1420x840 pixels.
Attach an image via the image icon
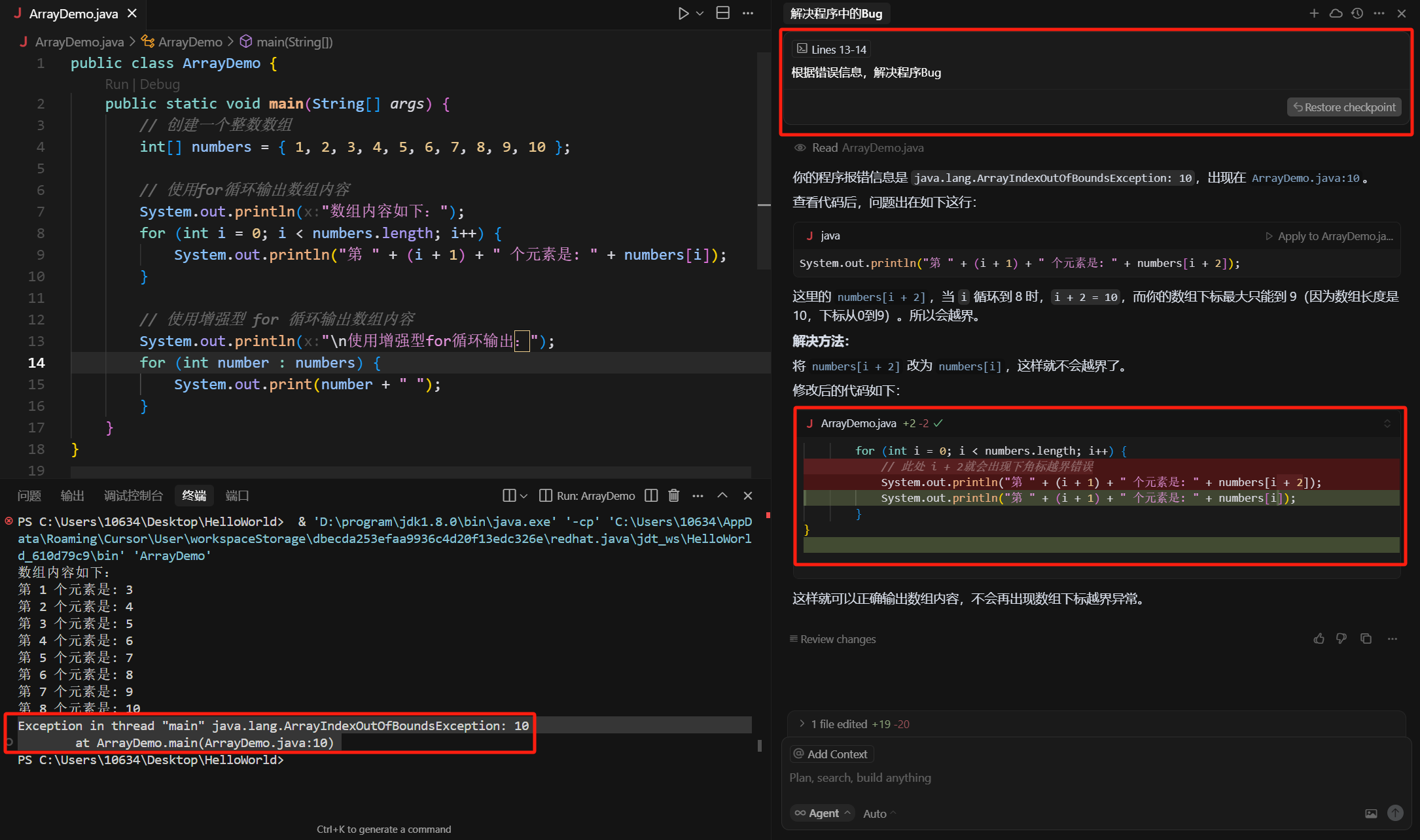tap(1371, 813)
